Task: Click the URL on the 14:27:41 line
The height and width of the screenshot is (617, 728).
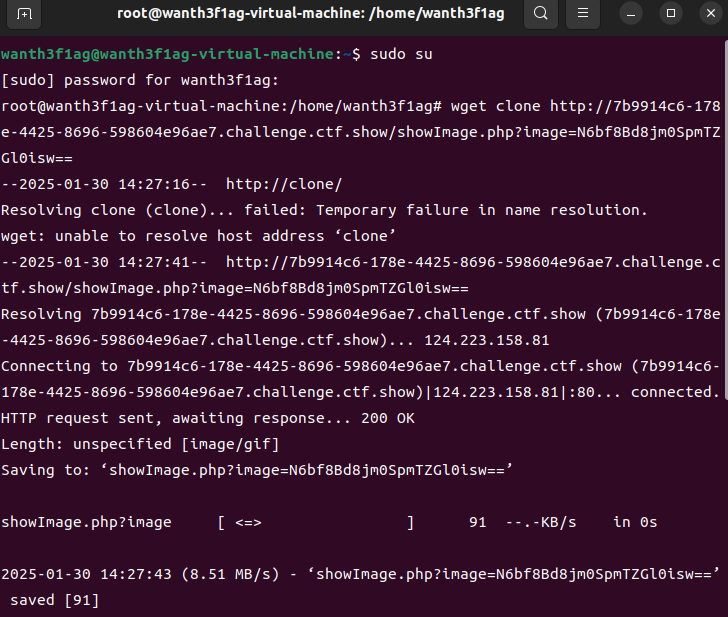Action: click(x=472, y=262)
